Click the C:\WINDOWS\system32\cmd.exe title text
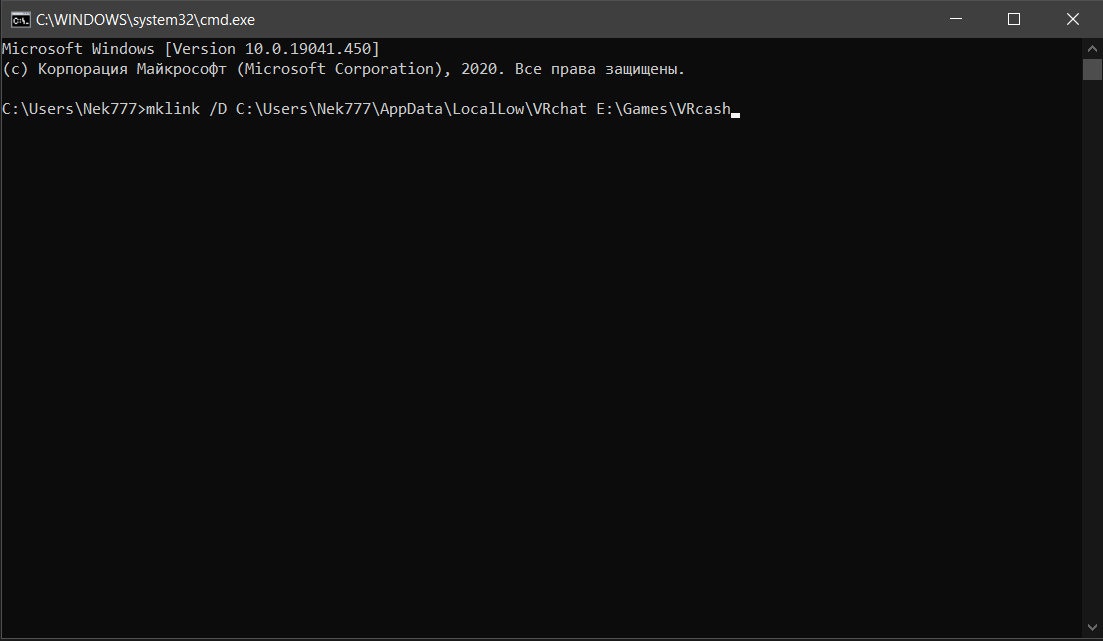The height and width of the screenshot is (641, 1103). point(145,19)
